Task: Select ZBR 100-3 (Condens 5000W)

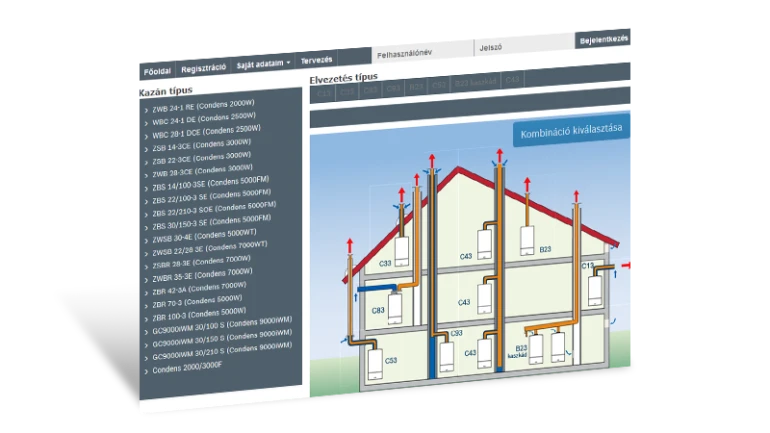Action: pyautogui.click(x=199, y=314)
